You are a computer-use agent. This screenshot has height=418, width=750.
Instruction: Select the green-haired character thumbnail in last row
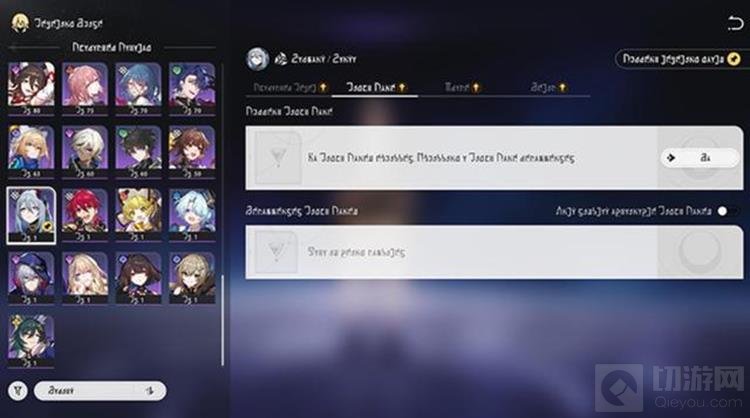tap(31, 341)
